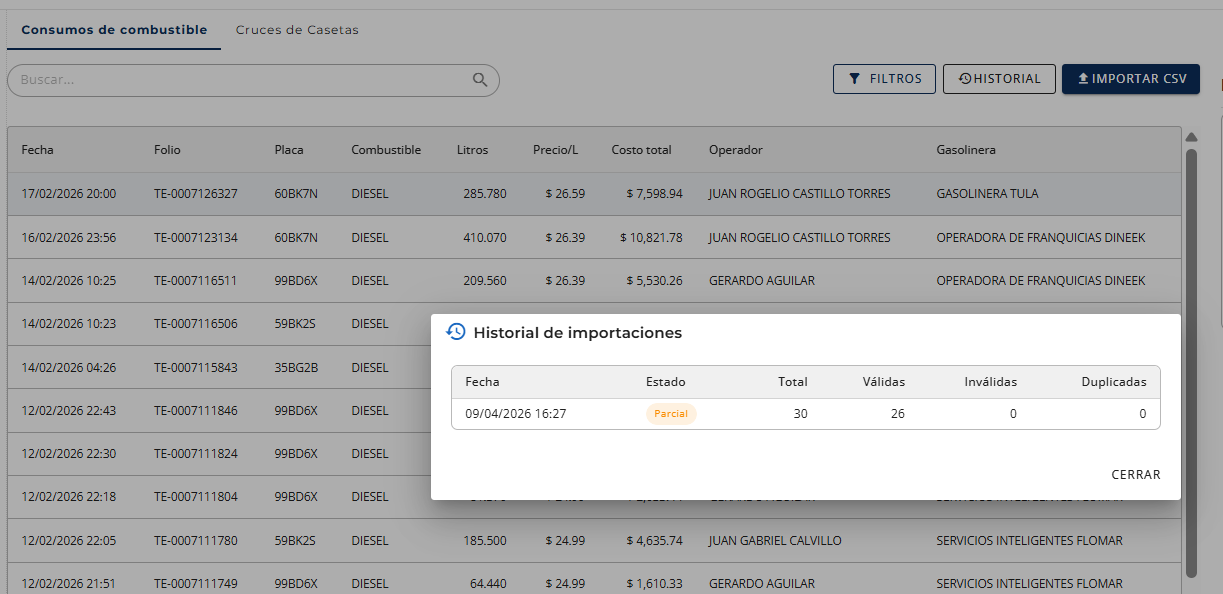Click the table vertical scrollbar thumb
Screen dimensions: 1223x594
1191,362
